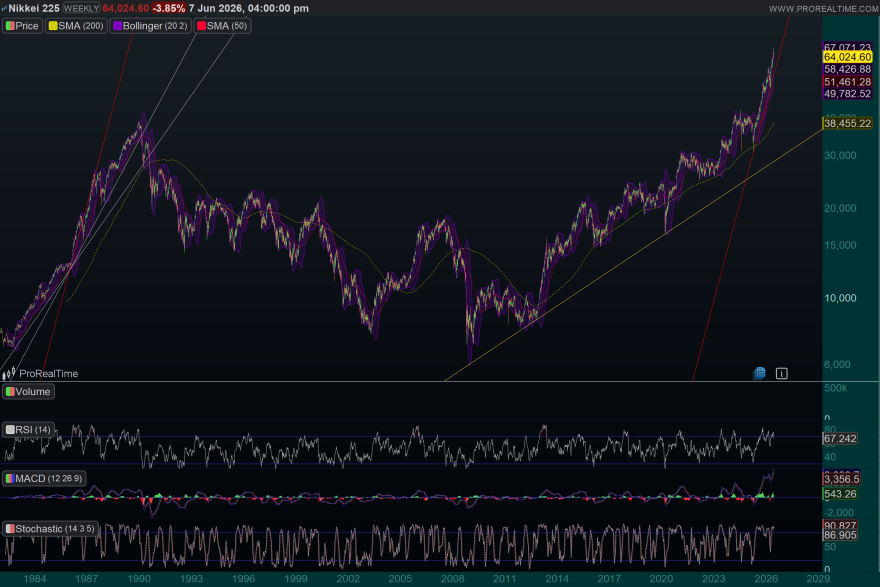Click the blue documents icon in chart corner
The image size is (880, 587).
759,373
